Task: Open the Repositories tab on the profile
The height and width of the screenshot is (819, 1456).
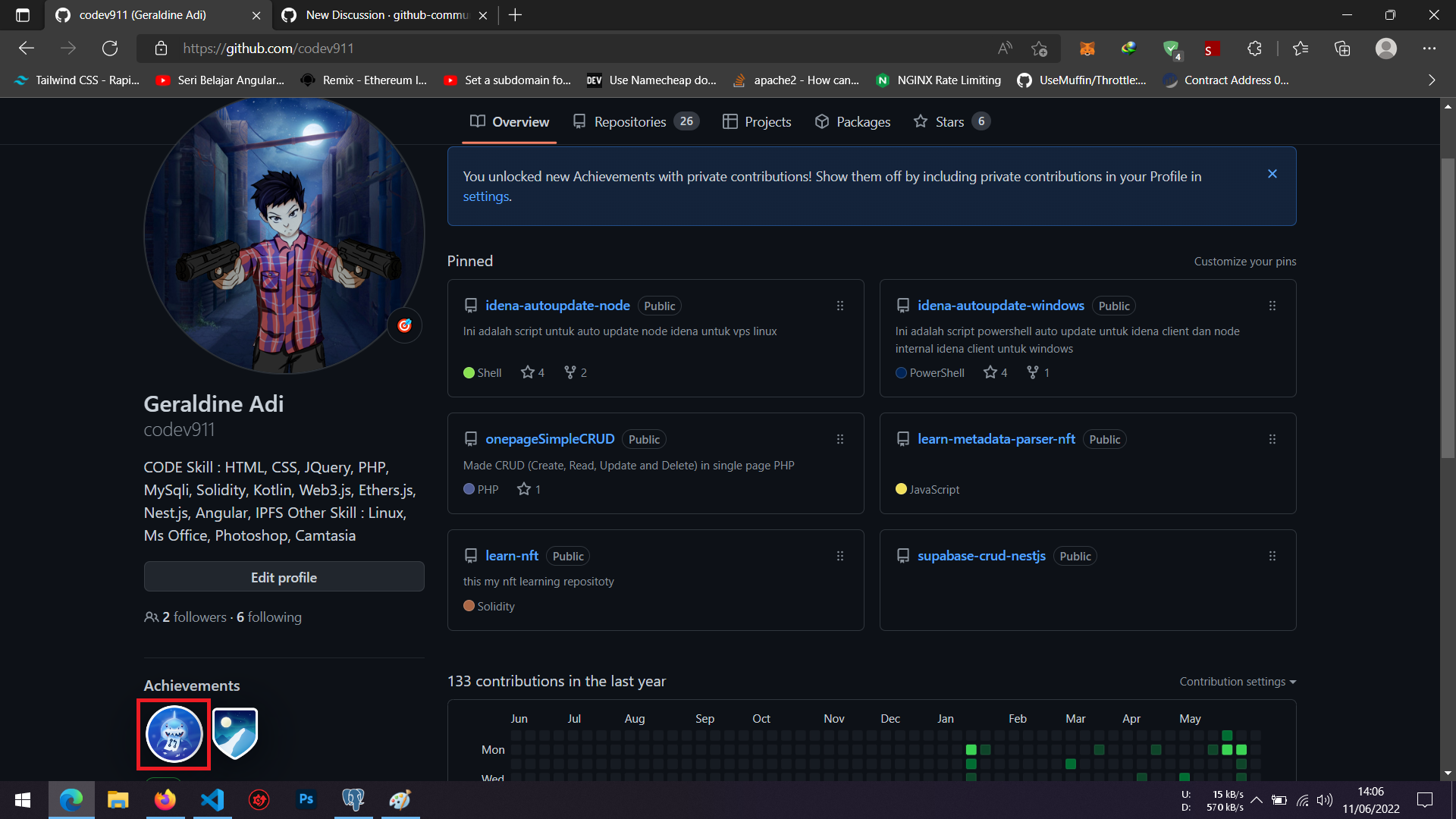Action: pyautogui.click(x=629, y=121)
